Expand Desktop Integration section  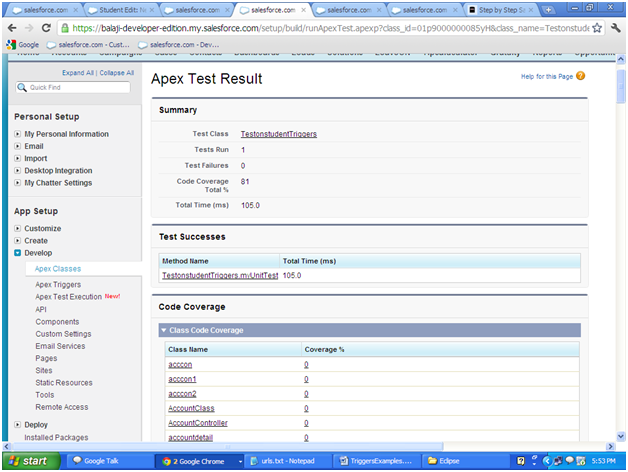pyautogui.click(x=18, y=170)
